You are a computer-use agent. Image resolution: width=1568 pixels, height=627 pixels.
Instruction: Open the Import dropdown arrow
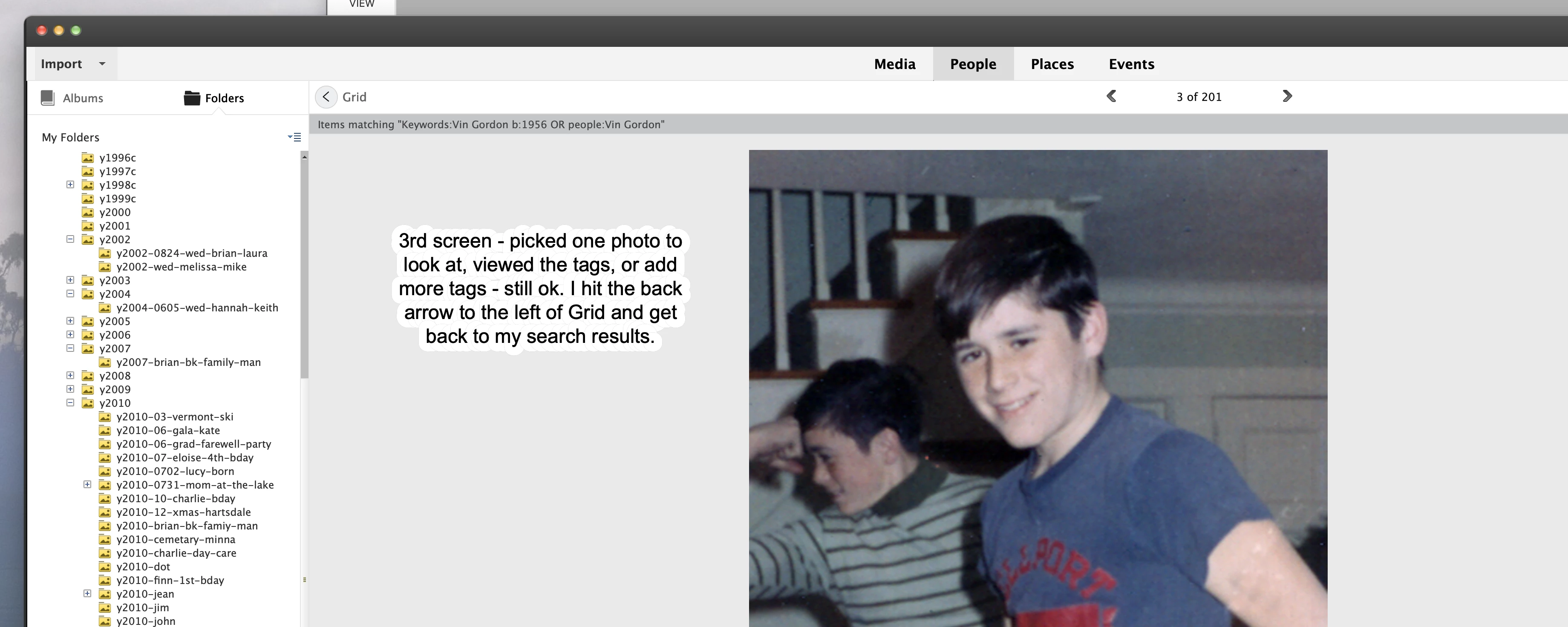pos(102,64)
